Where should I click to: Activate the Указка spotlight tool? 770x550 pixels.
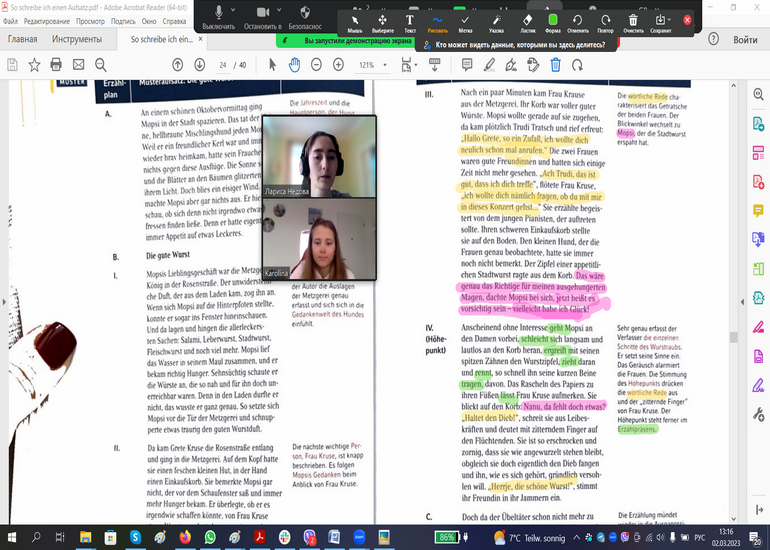pyautogui.click(x=496, y=20)
